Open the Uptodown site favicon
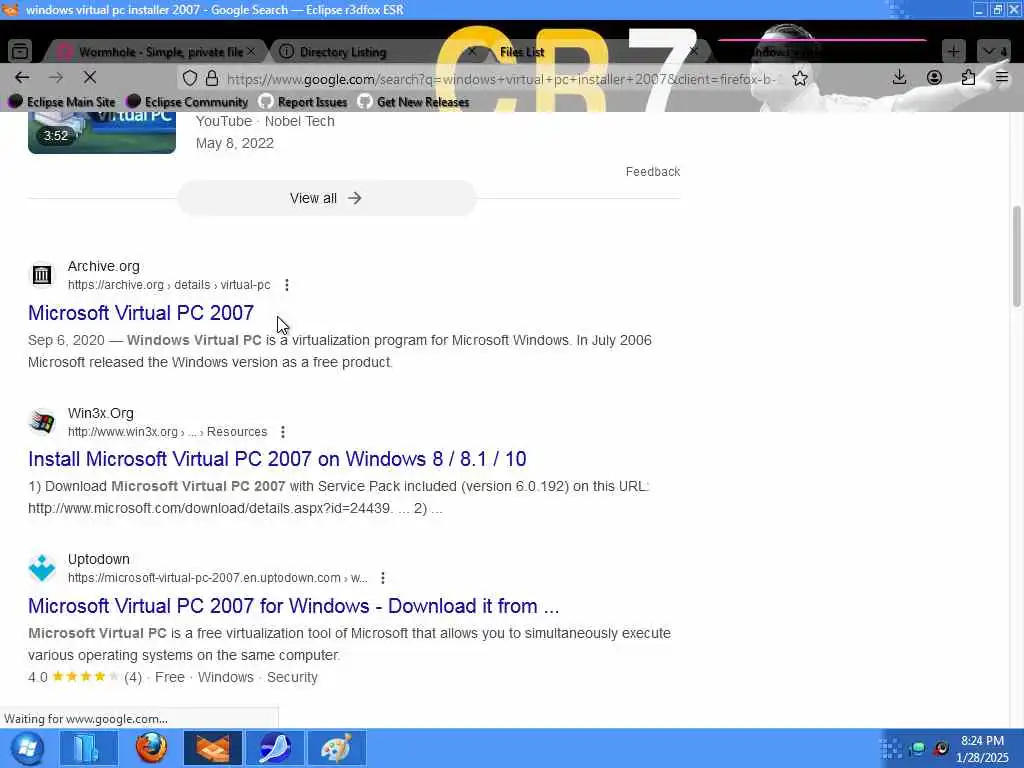 click(x=42, y=568)
